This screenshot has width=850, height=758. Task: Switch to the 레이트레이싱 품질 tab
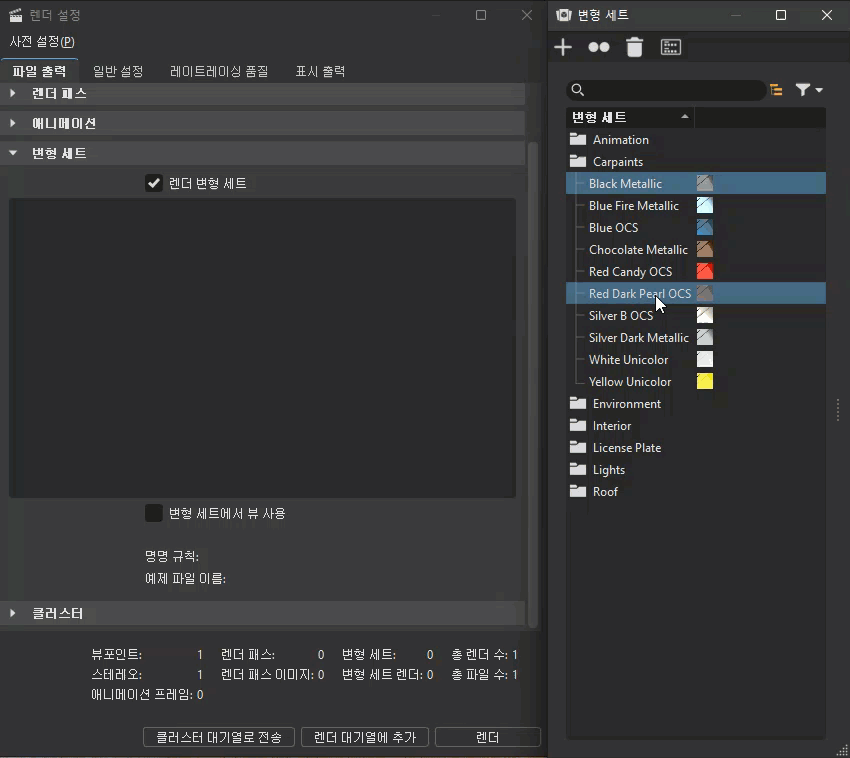(x=219, y=71)
